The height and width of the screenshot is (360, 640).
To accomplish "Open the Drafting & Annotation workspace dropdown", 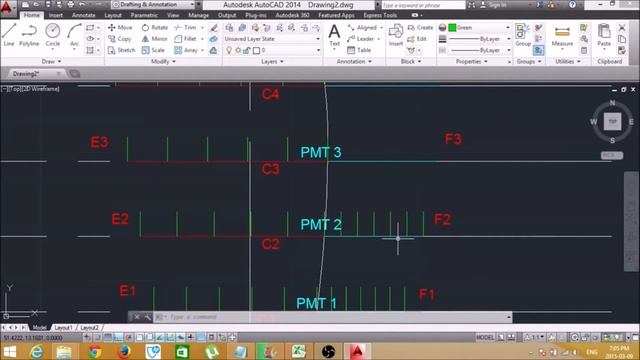I will tap(153, 4).
